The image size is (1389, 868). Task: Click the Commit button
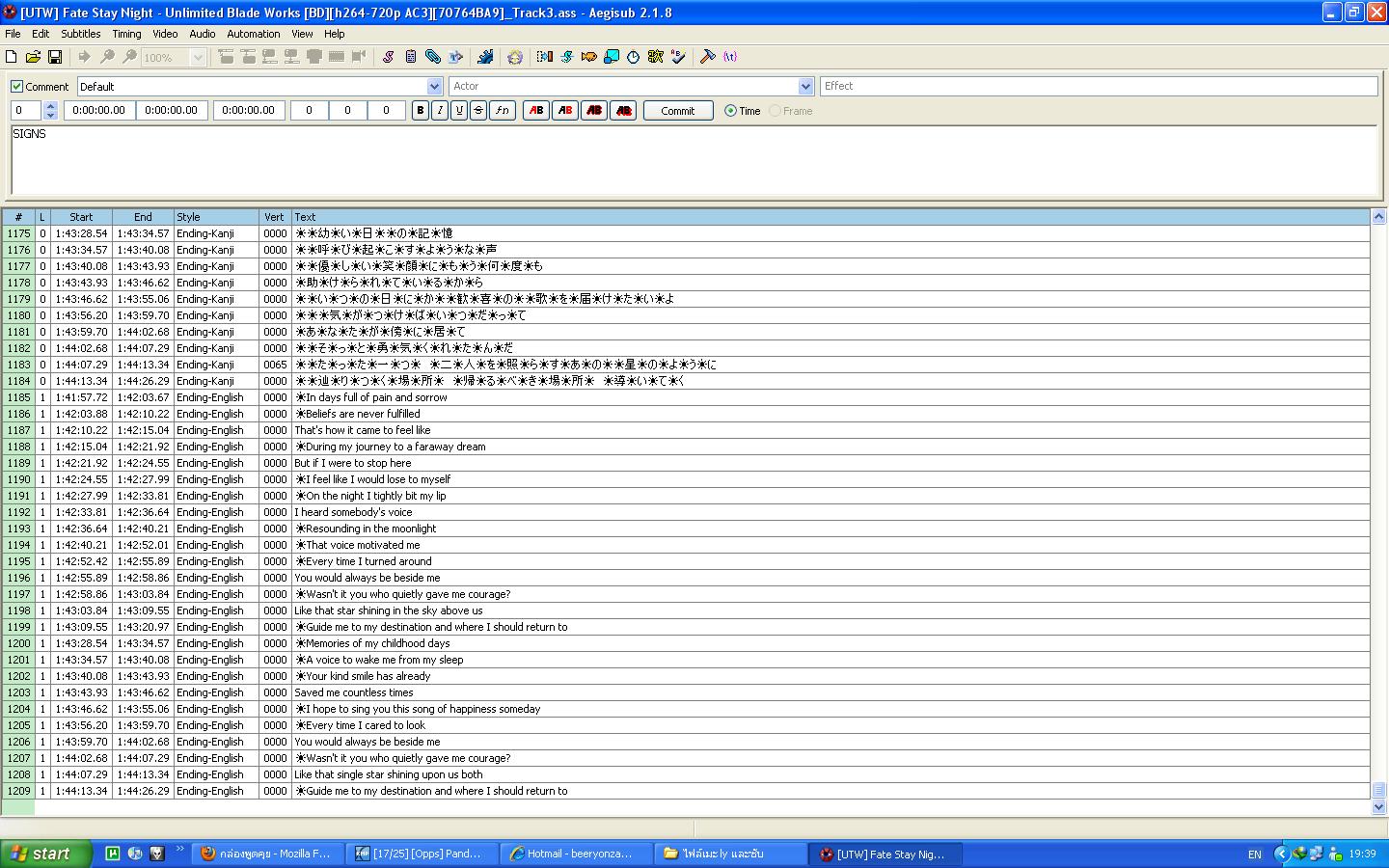pos(677,111)
